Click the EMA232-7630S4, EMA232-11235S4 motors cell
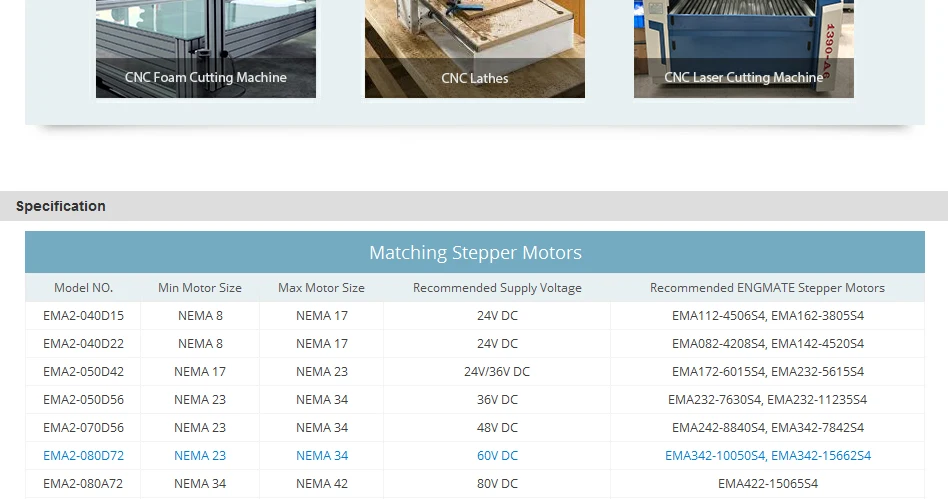This screenshot has width=948, height=499. [768, 399]
